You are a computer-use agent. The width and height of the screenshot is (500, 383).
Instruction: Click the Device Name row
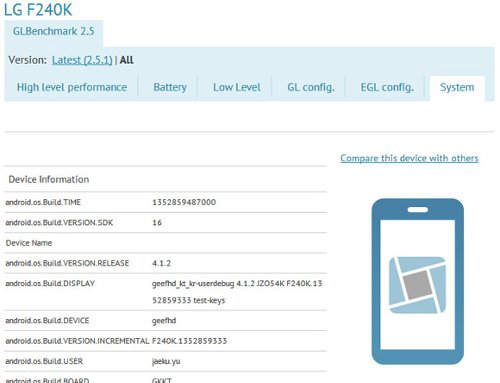coord(165,243)
